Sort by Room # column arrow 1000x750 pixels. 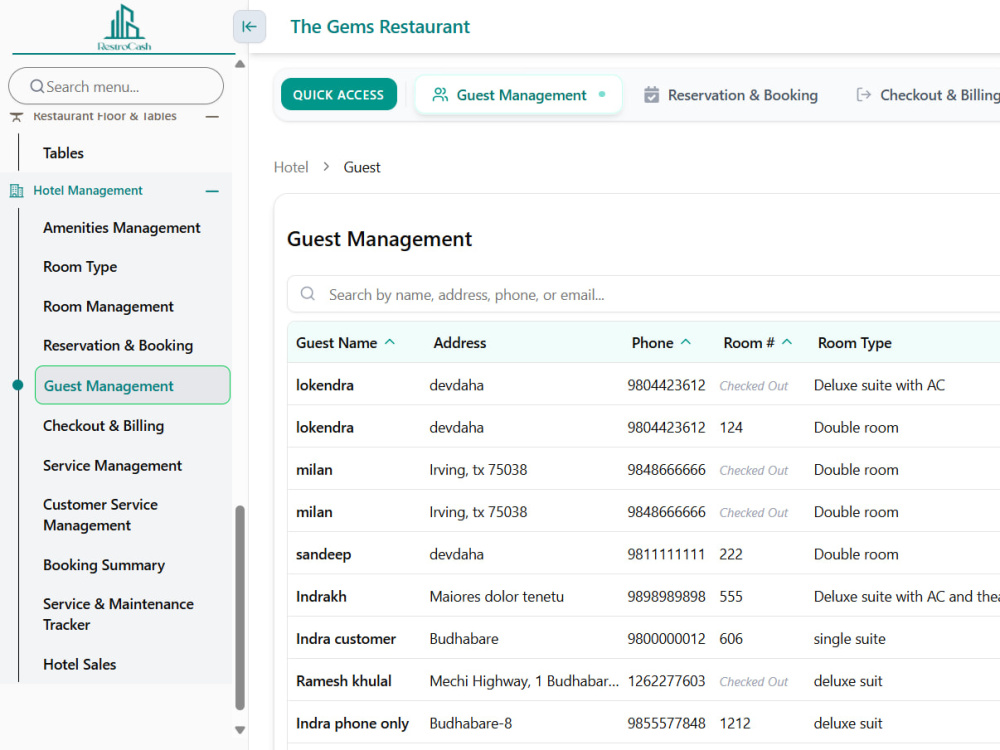[x=787, y=342]
